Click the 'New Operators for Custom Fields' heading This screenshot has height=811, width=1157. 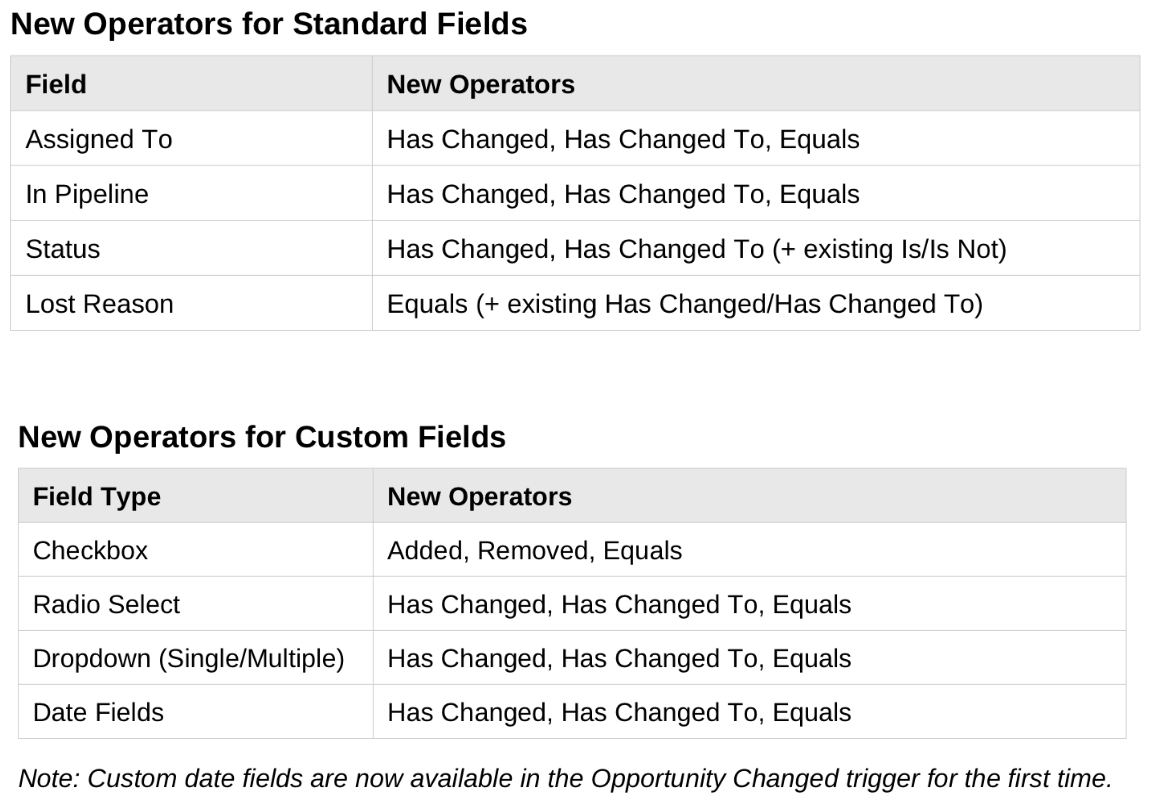(x=262, y=437)
